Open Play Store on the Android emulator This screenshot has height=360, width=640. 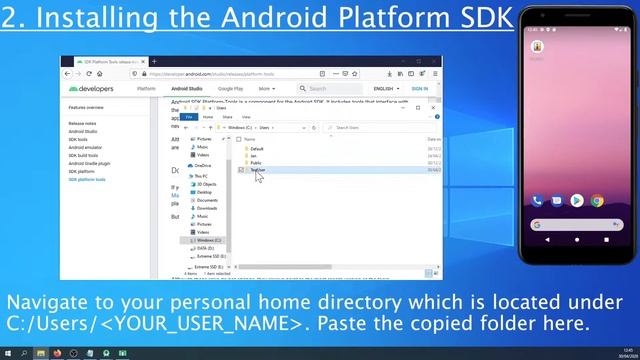click(577, 200)
